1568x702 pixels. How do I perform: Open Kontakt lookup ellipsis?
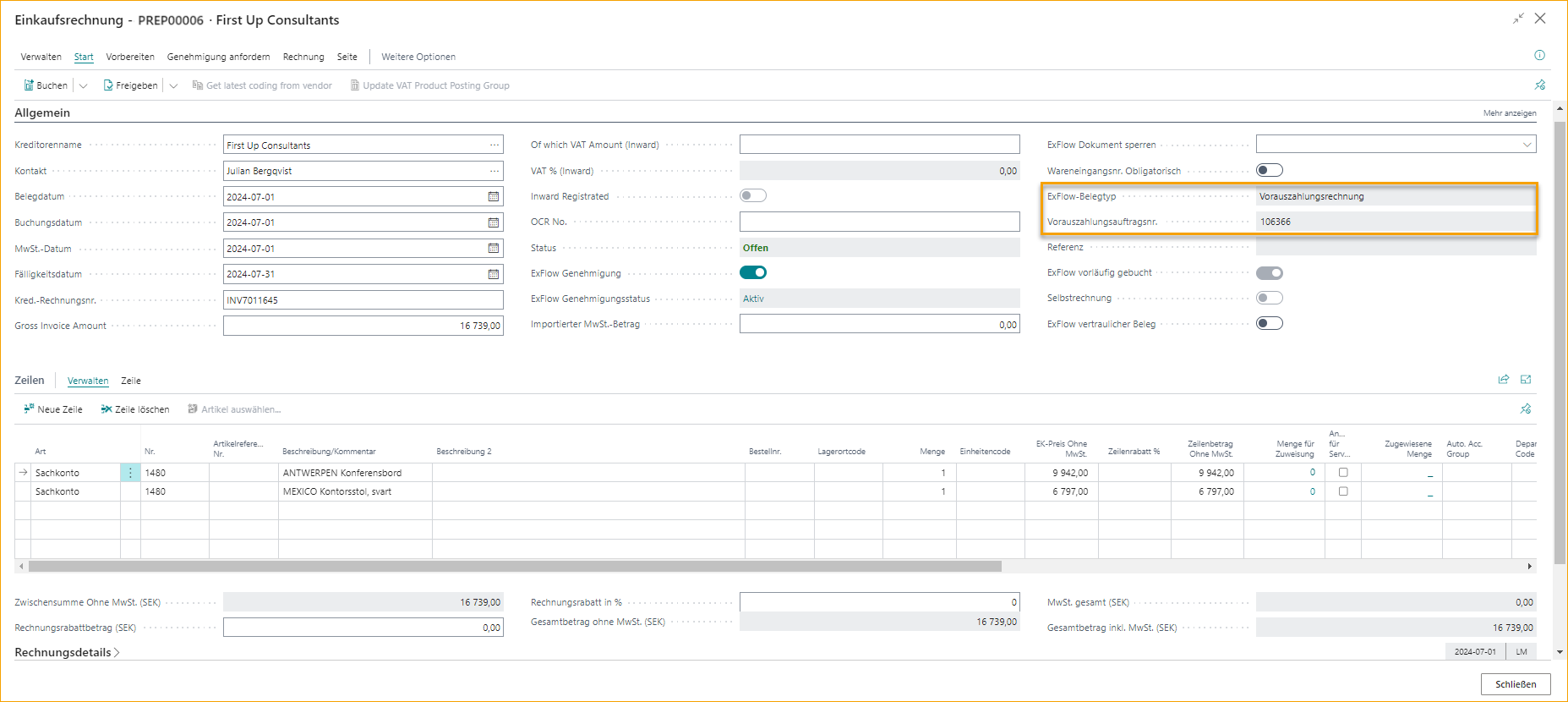(494, 171)
